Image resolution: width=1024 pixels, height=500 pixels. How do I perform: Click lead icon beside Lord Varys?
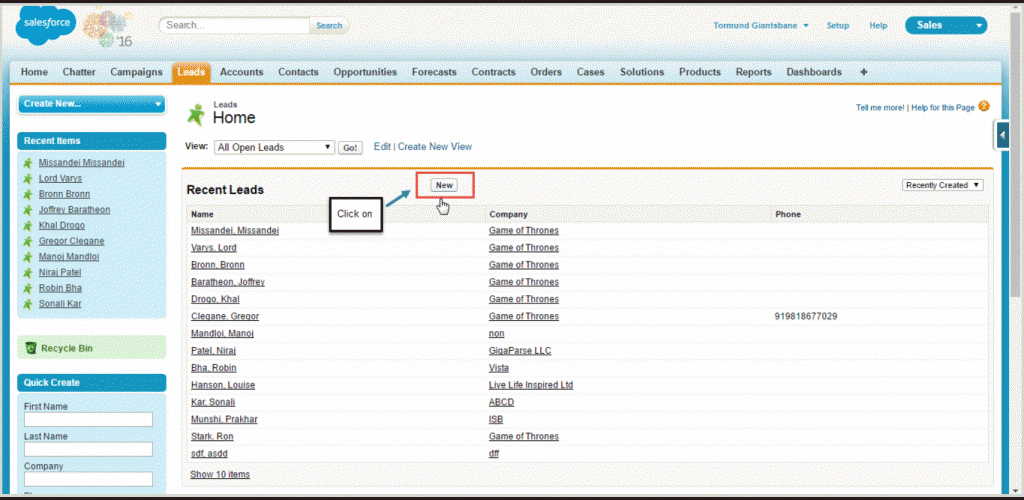click(27, 179)
